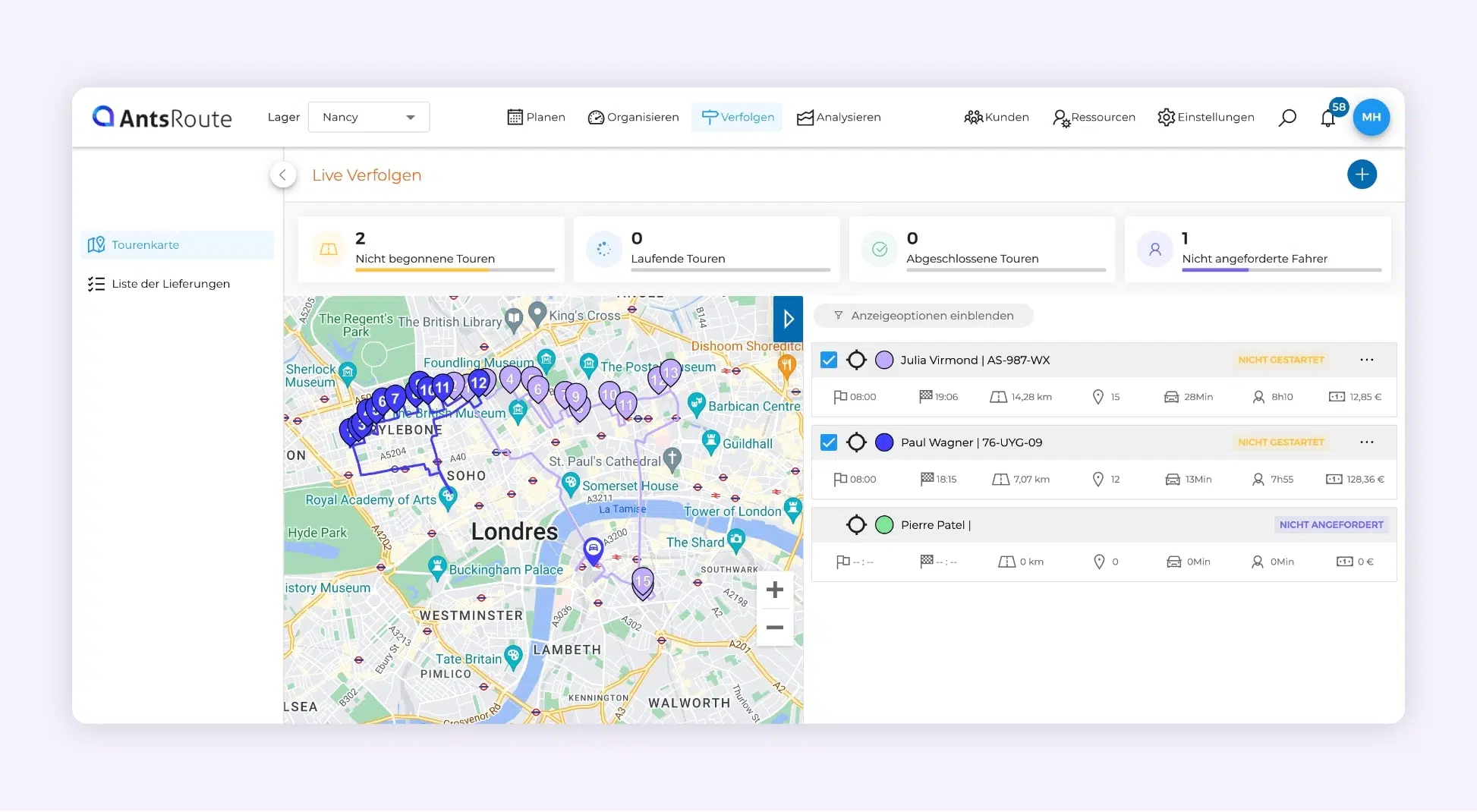Open the MH user avatar

[1371, 117]
